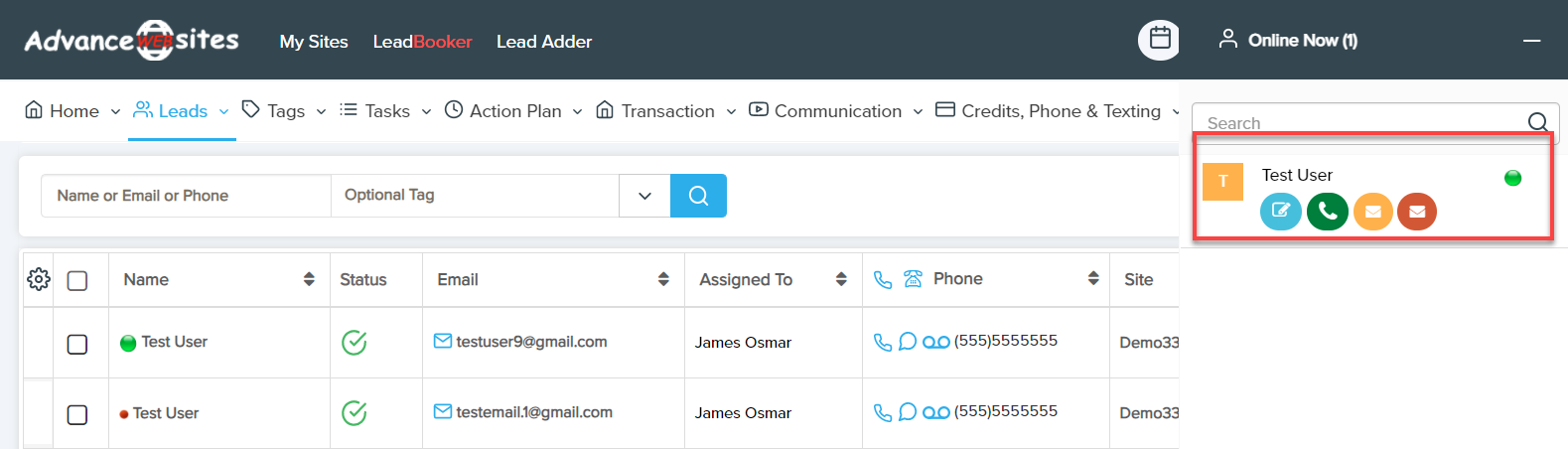
Task: Click the blue edit note icon in online panel
Action: tap(1280, 212)
